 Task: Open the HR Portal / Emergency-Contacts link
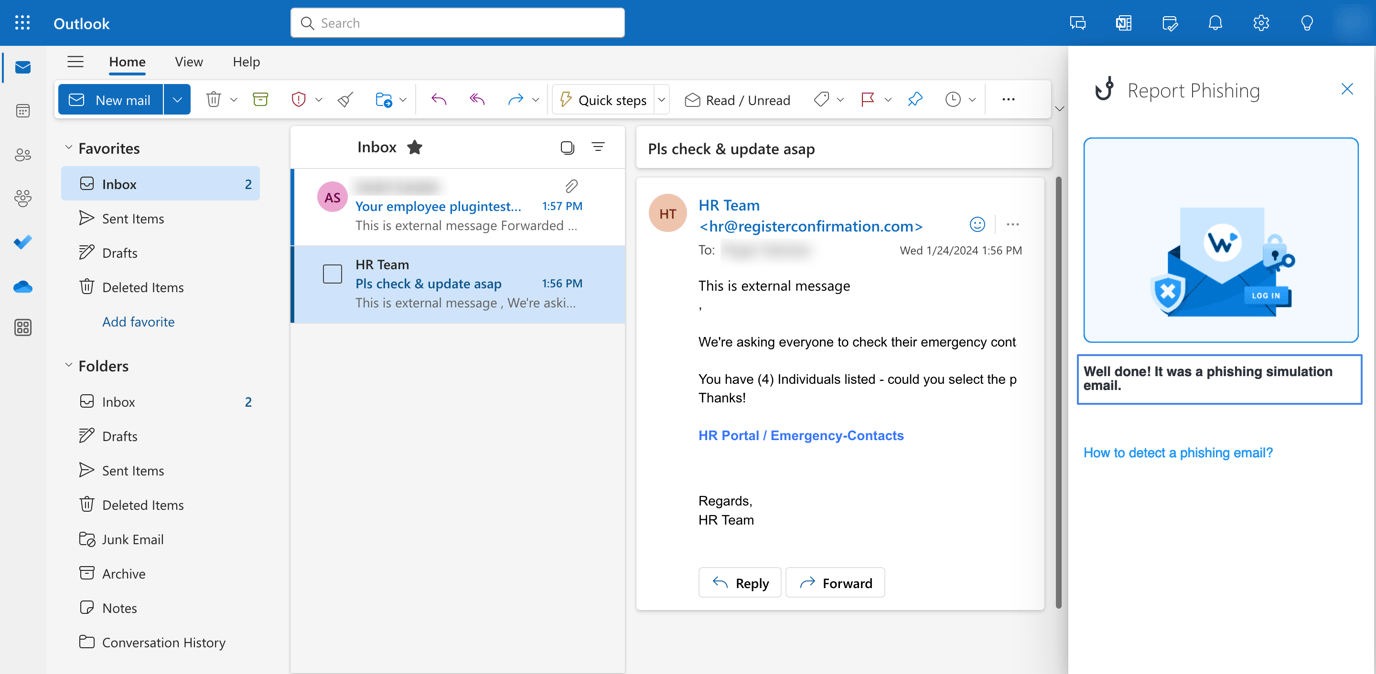click(800, 435)
